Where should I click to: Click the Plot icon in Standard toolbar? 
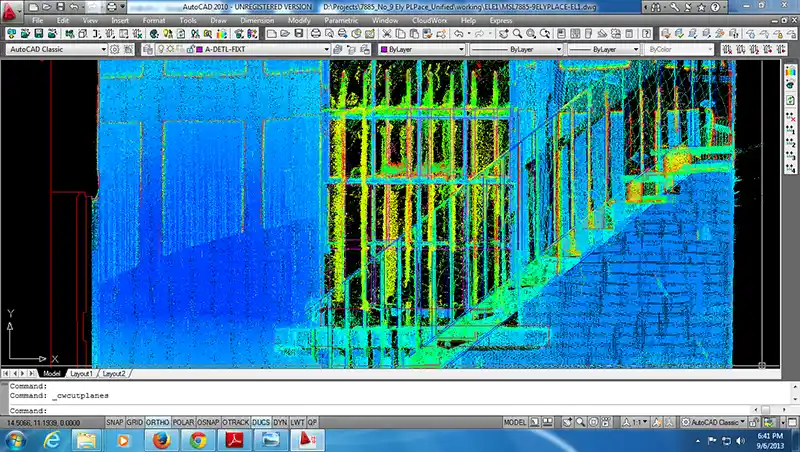(316, 34)
